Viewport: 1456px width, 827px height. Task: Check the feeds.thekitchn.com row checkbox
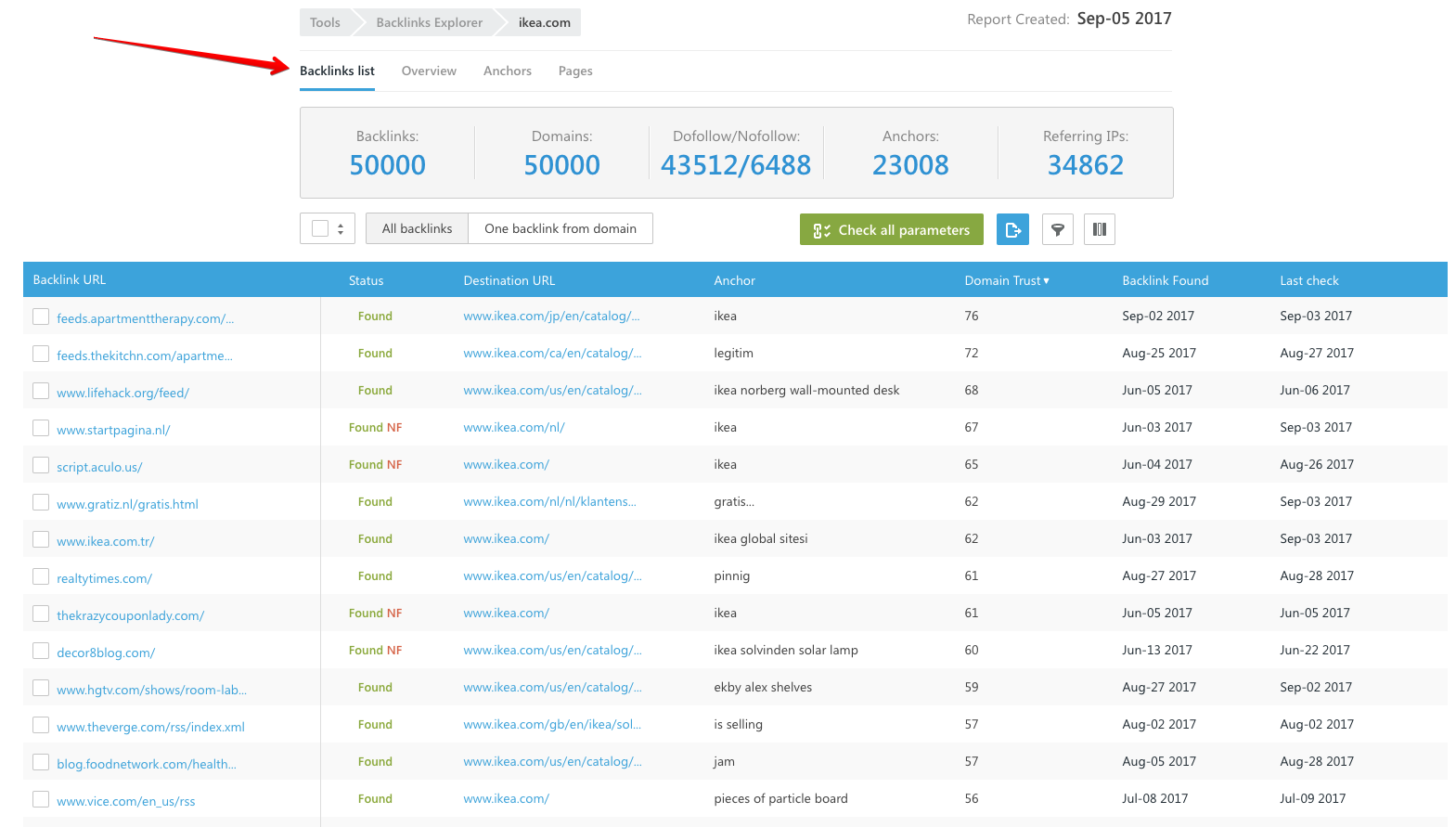pos(41,354)
